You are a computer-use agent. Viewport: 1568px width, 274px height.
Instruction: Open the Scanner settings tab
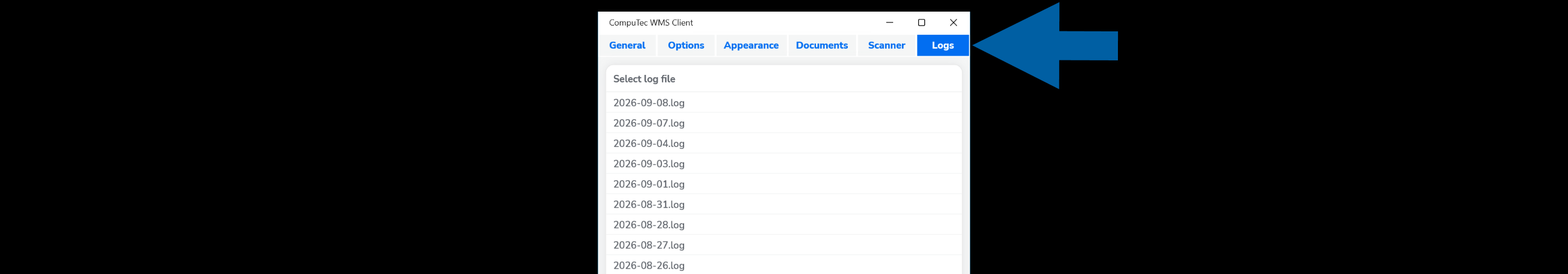886,45
